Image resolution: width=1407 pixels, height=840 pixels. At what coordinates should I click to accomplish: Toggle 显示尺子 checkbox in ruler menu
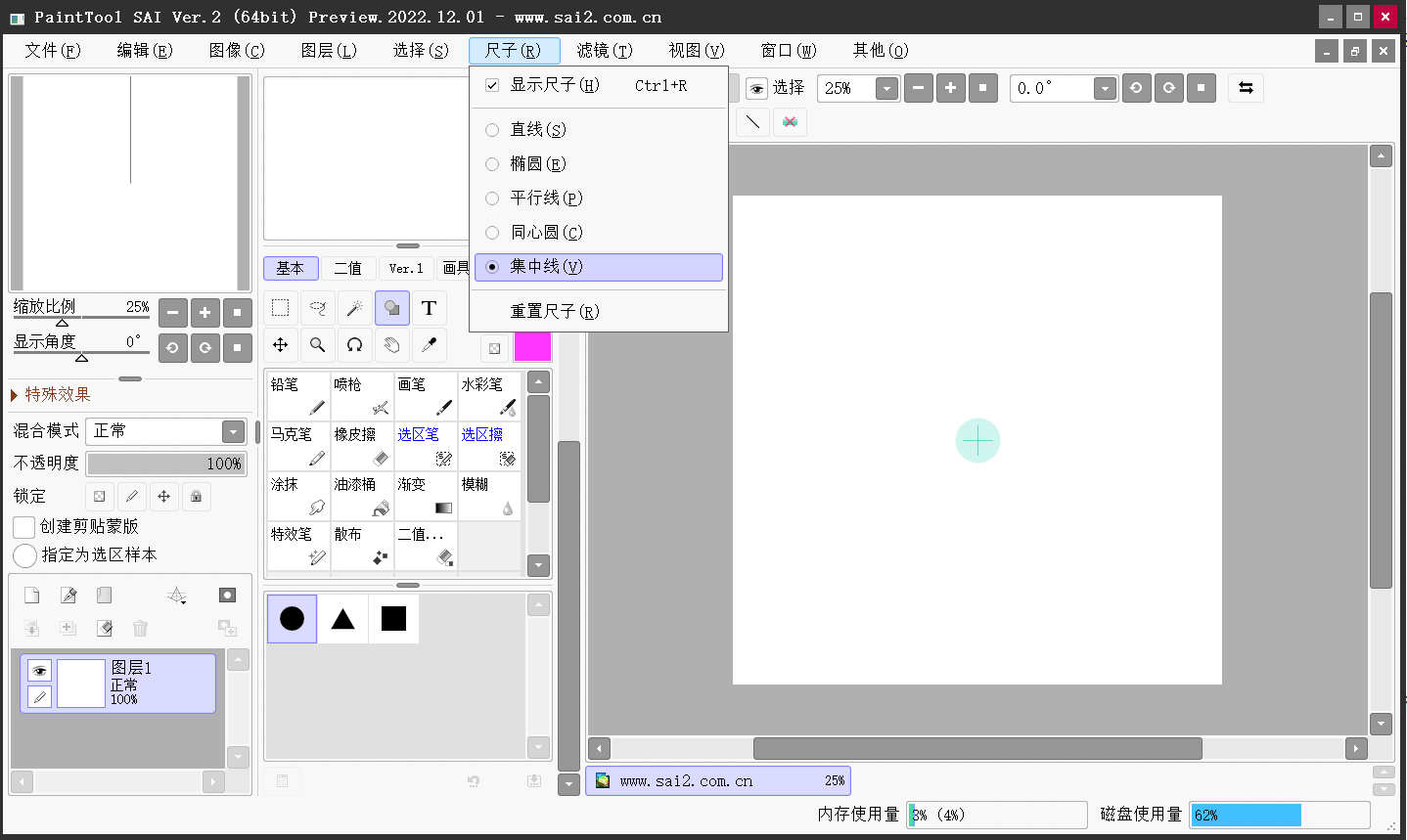point(492,86)
